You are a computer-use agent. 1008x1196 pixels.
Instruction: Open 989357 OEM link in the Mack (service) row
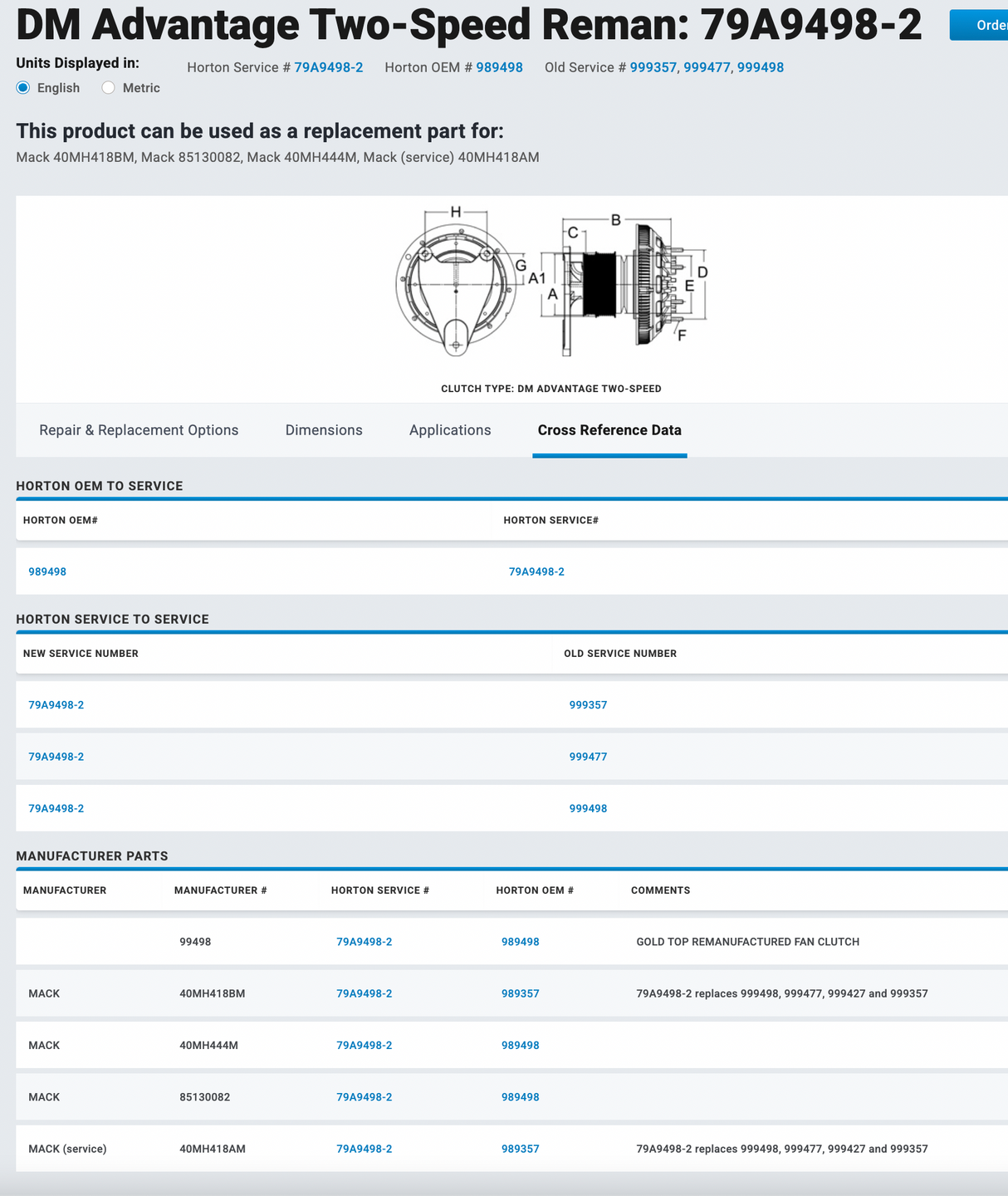[520, 1149]
